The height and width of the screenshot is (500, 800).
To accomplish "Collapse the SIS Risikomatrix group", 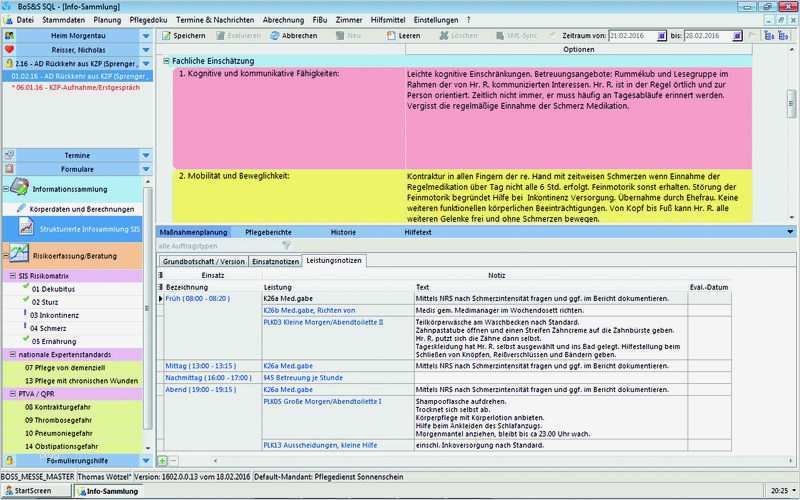I will 13,276.
